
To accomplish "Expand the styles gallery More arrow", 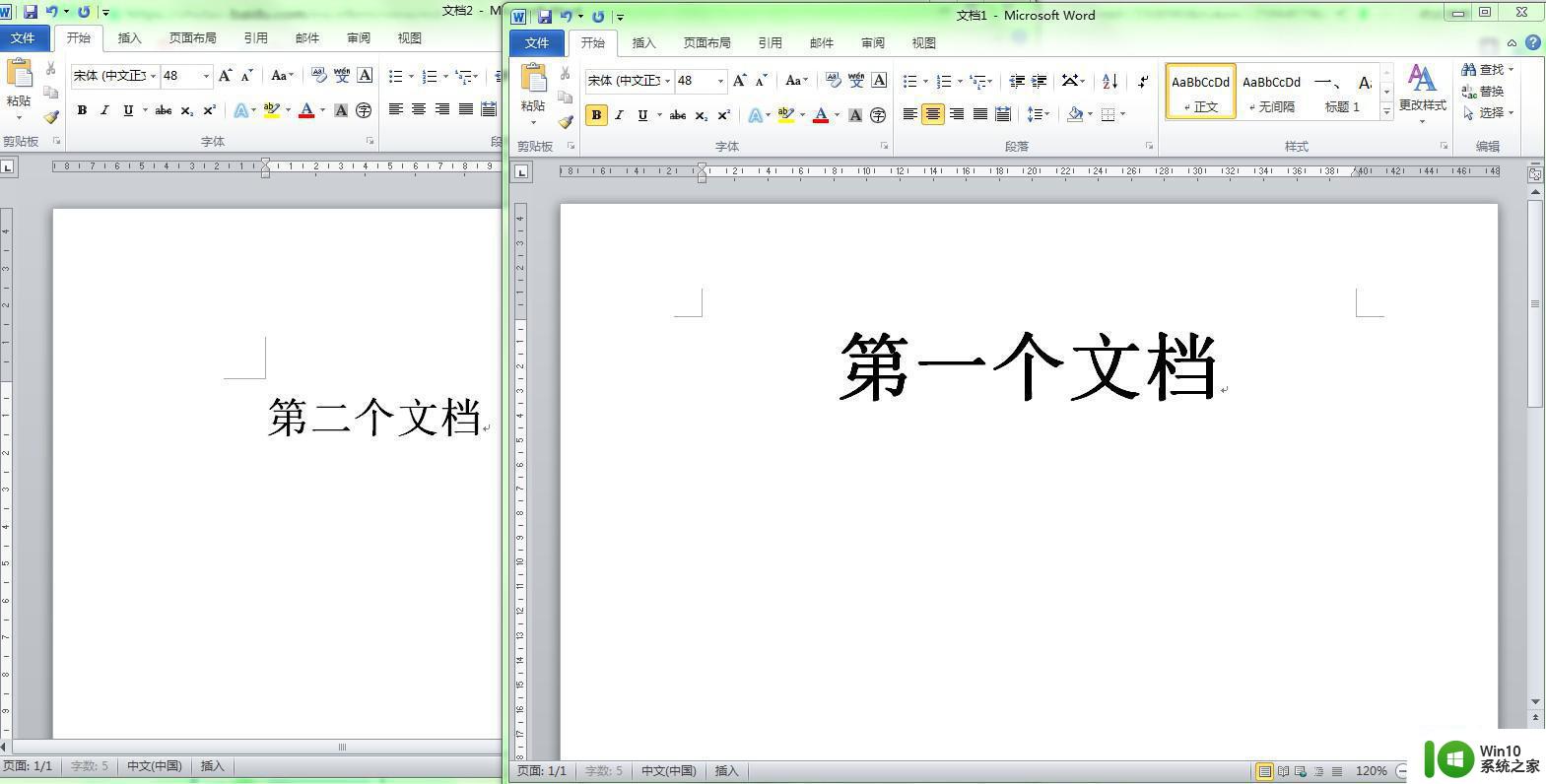I will 1386,111.
